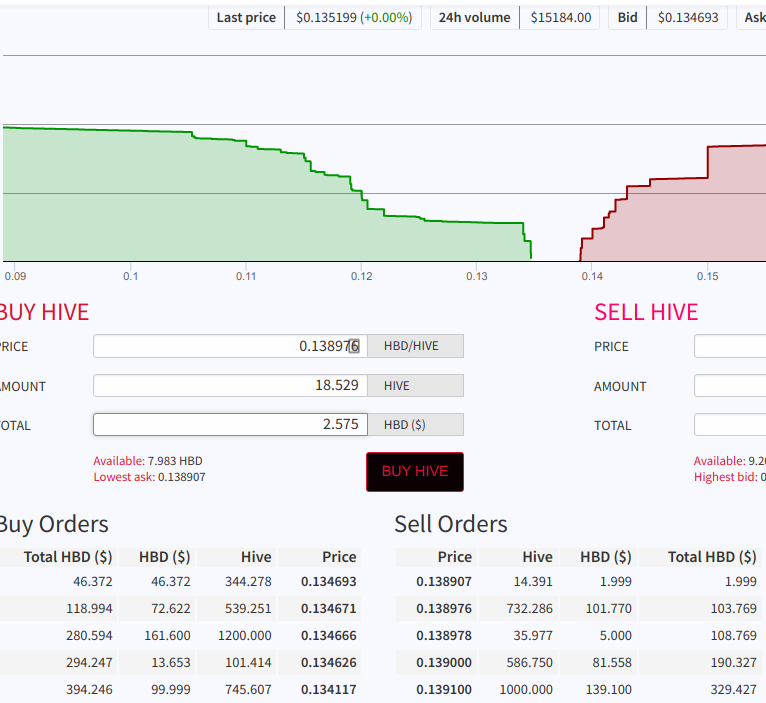
Task: Select sell order price 0.139000
Action: pos(444,662)
